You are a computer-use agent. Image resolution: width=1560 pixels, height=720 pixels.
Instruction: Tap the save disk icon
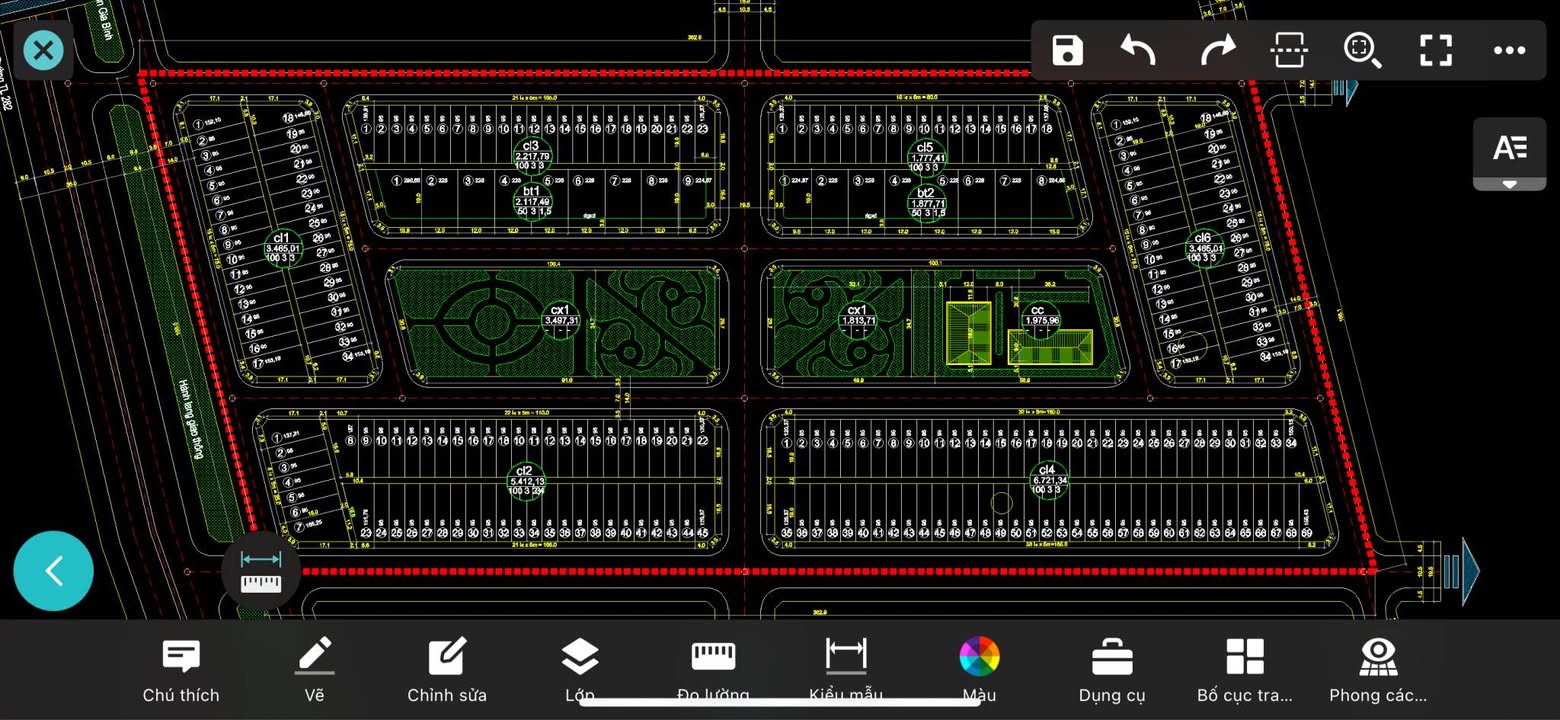point(1067,50)
